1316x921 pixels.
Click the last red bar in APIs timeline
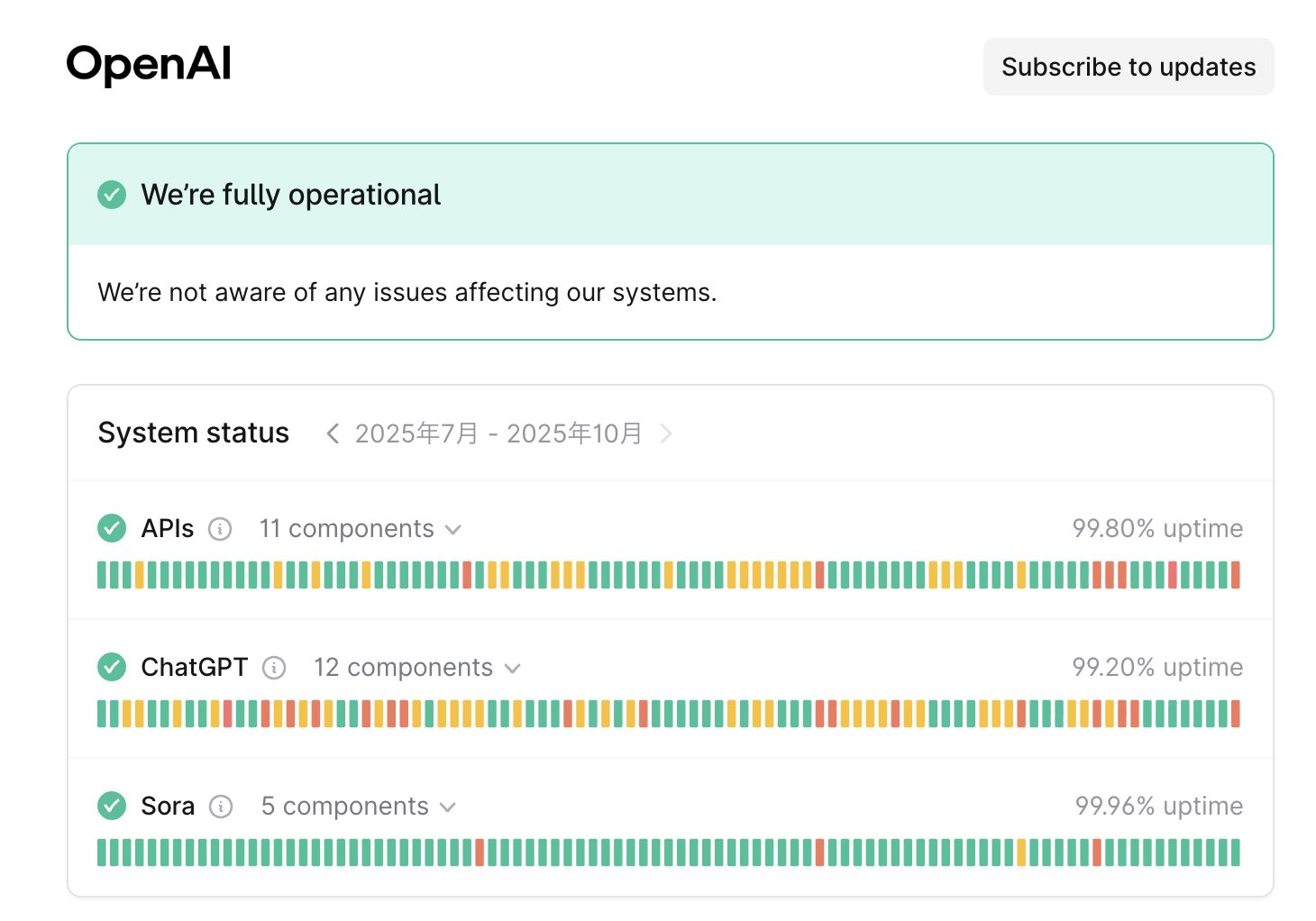pos(1235,575)
